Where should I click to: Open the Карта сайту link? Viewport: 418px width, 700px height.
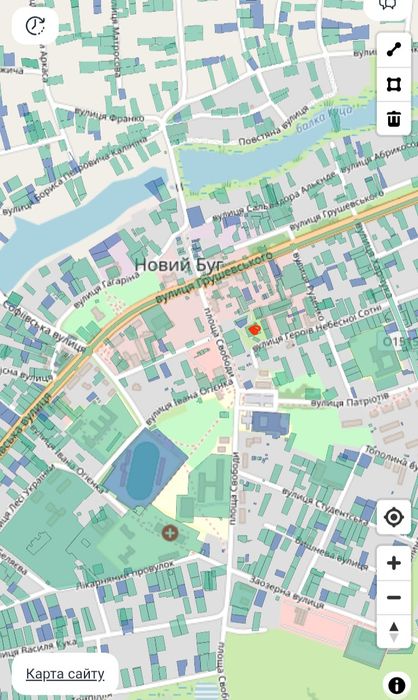click(65, 674)
